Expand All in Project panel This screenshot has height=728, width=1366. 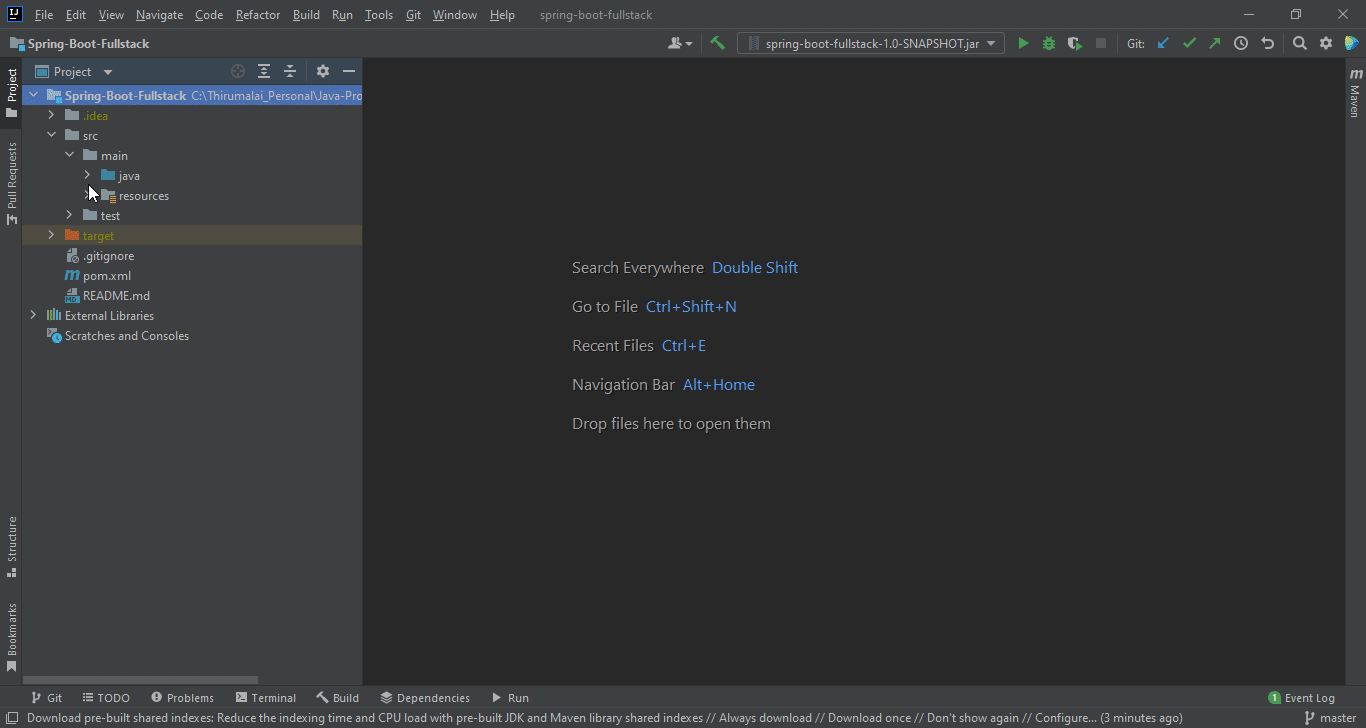click(264, 71)
